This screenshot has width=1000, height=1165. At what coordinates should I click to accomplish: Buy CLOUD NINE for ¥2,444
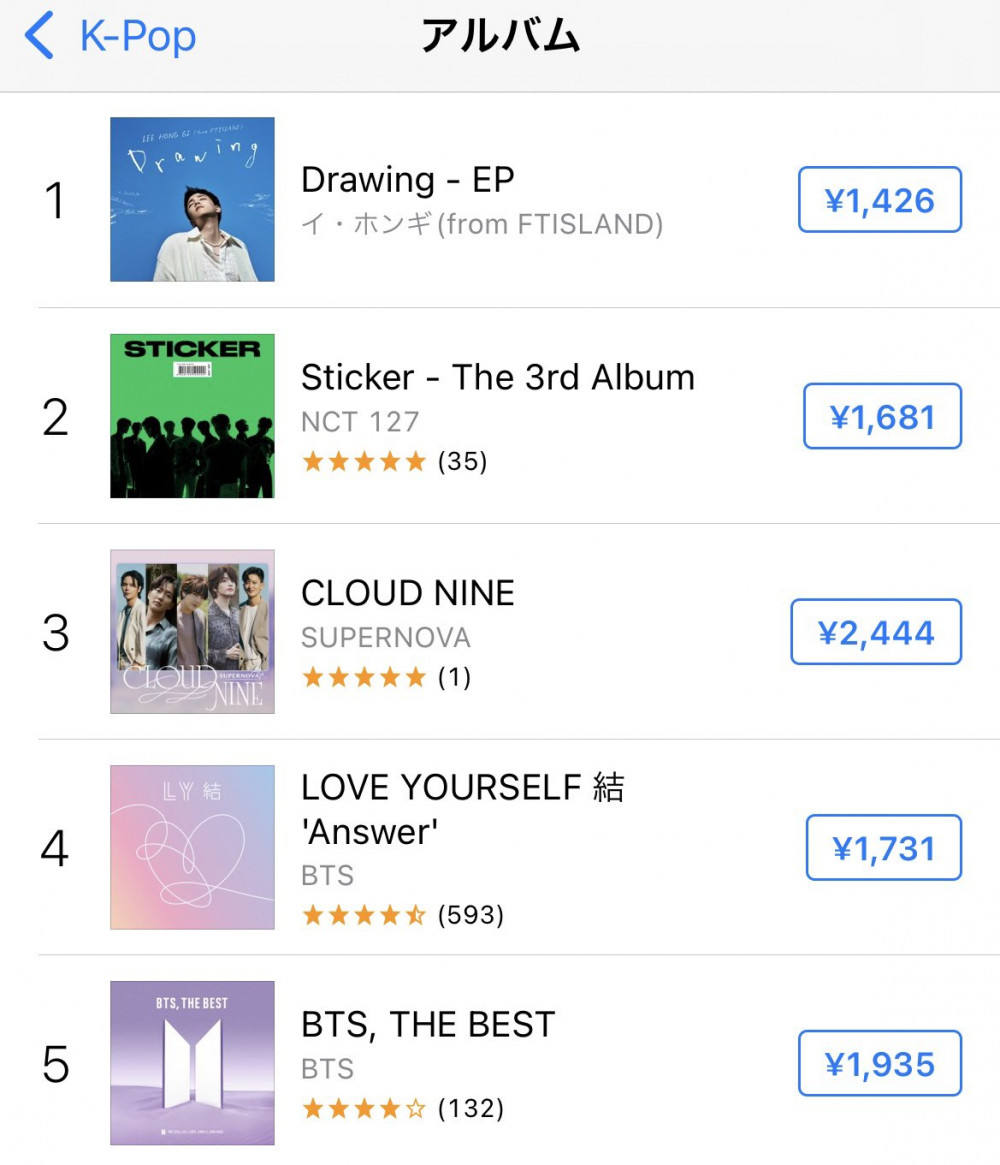876,632
